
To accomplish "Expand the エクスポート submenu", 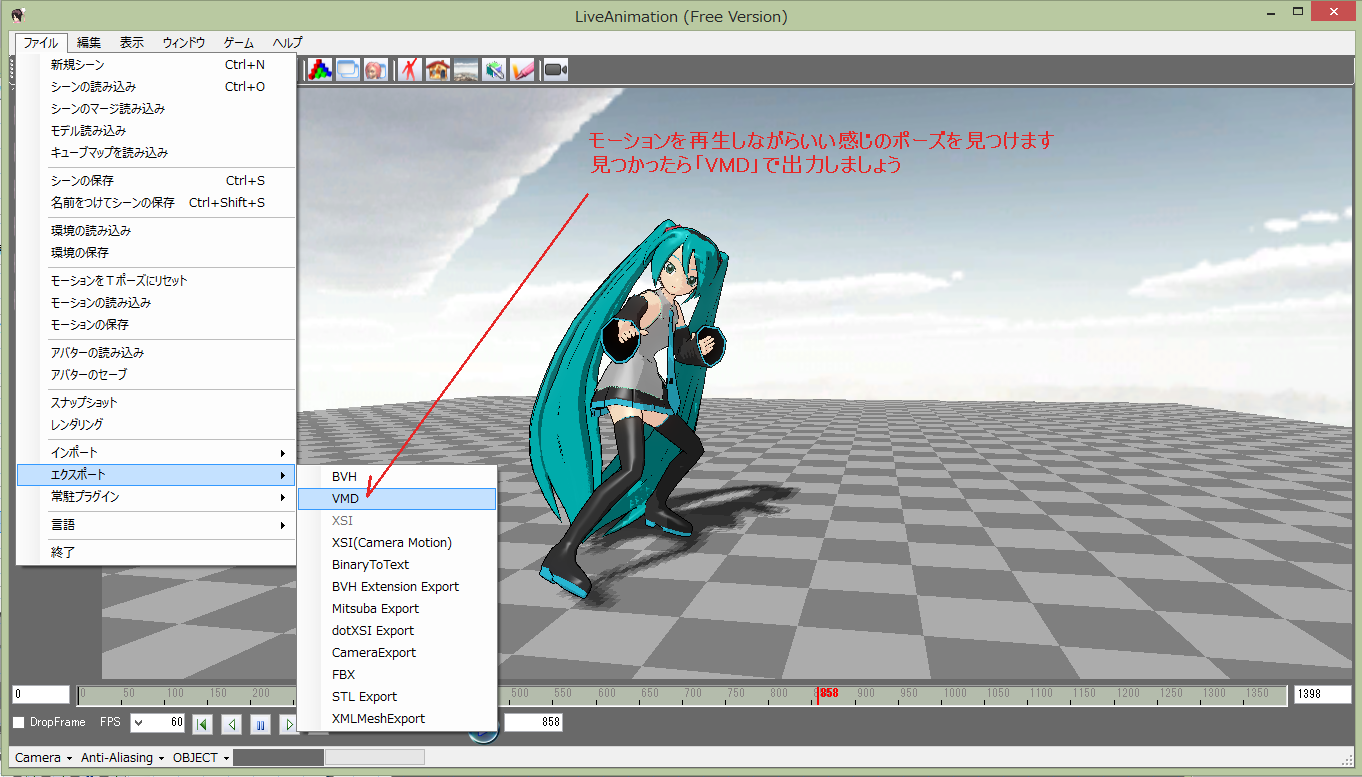I will 157,475.
